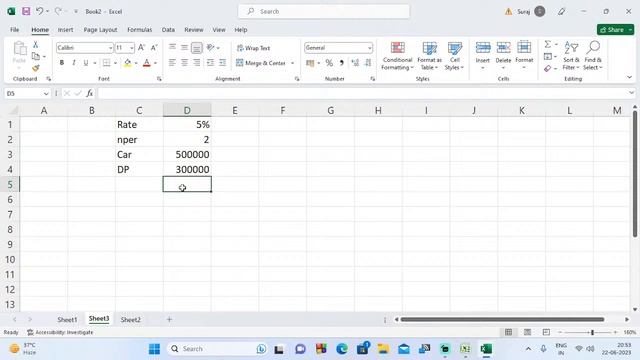Viewport: 640px width, 360px height.
Task: Toggle Middle Align
Action: (184, 48)
